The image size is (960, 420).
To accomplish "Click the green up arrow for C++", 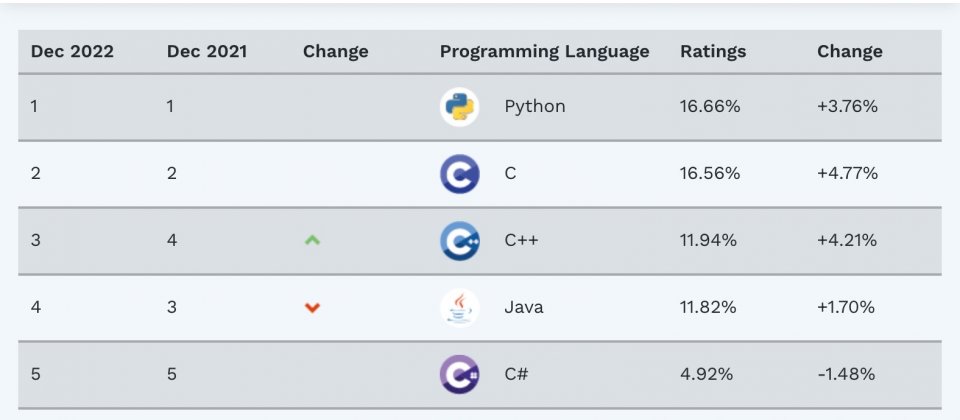I will tap(312, 241).
